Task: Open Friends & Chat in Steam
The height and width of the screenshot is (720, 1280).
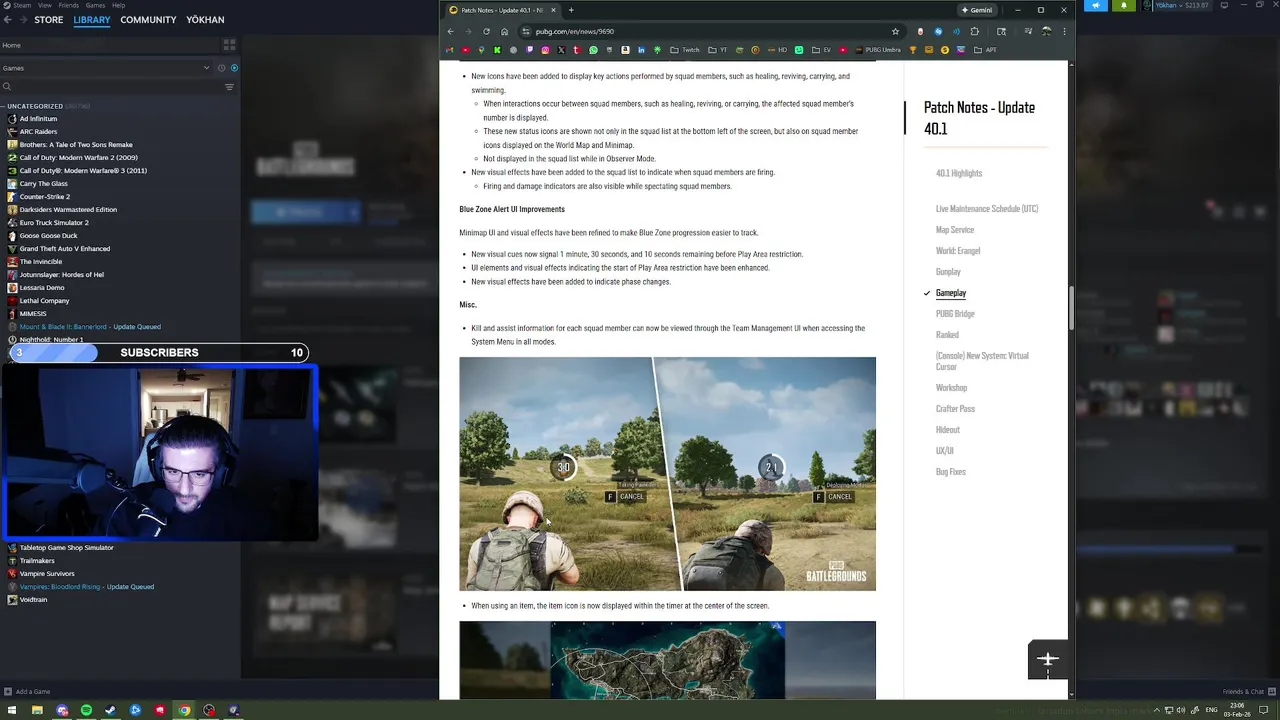Action: pos(1248,691)
